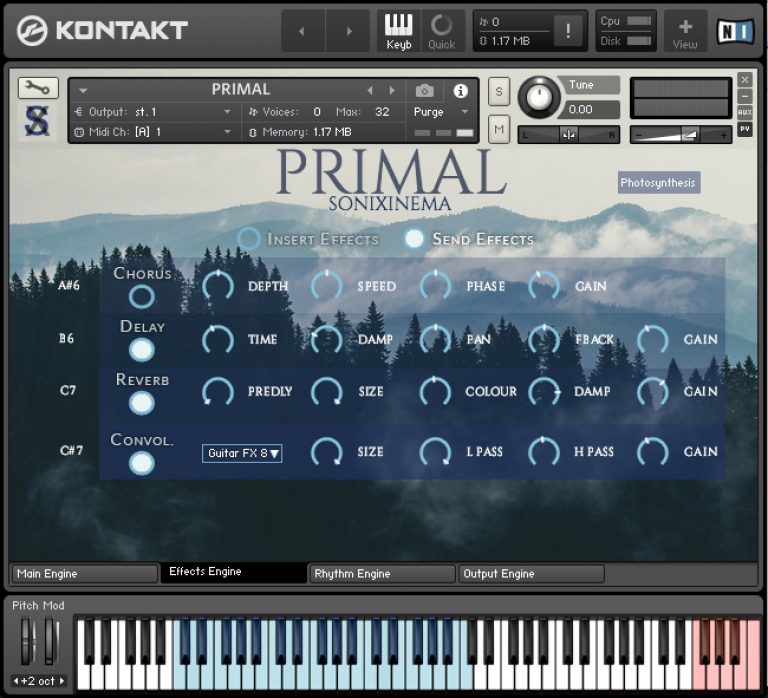This screenshot has height=698, width=768.
Task: Select the Send Effects radio button
Action: [x=414, y=239]
